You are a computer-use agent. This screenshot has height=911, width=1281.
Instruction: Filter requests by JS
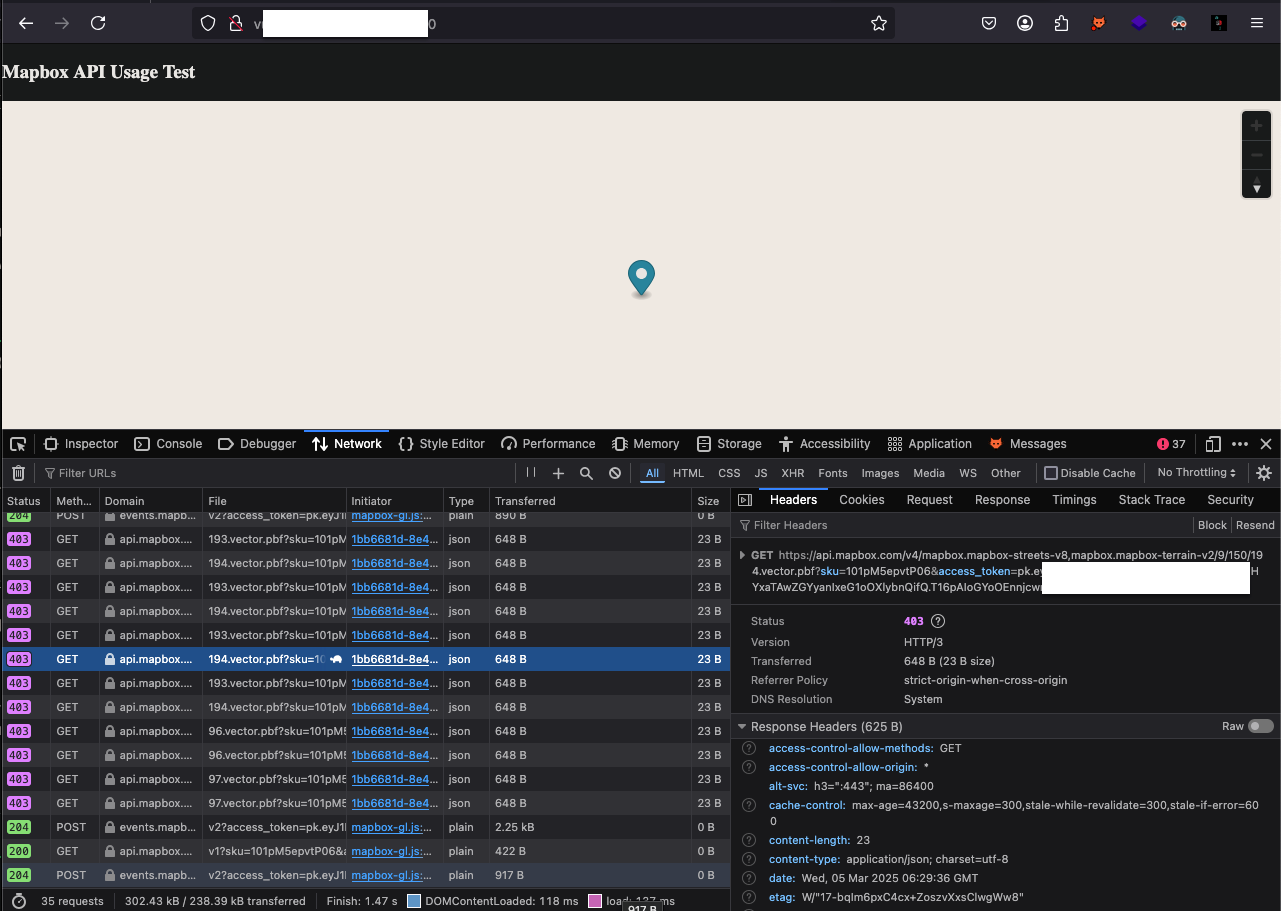coord(761,473)
